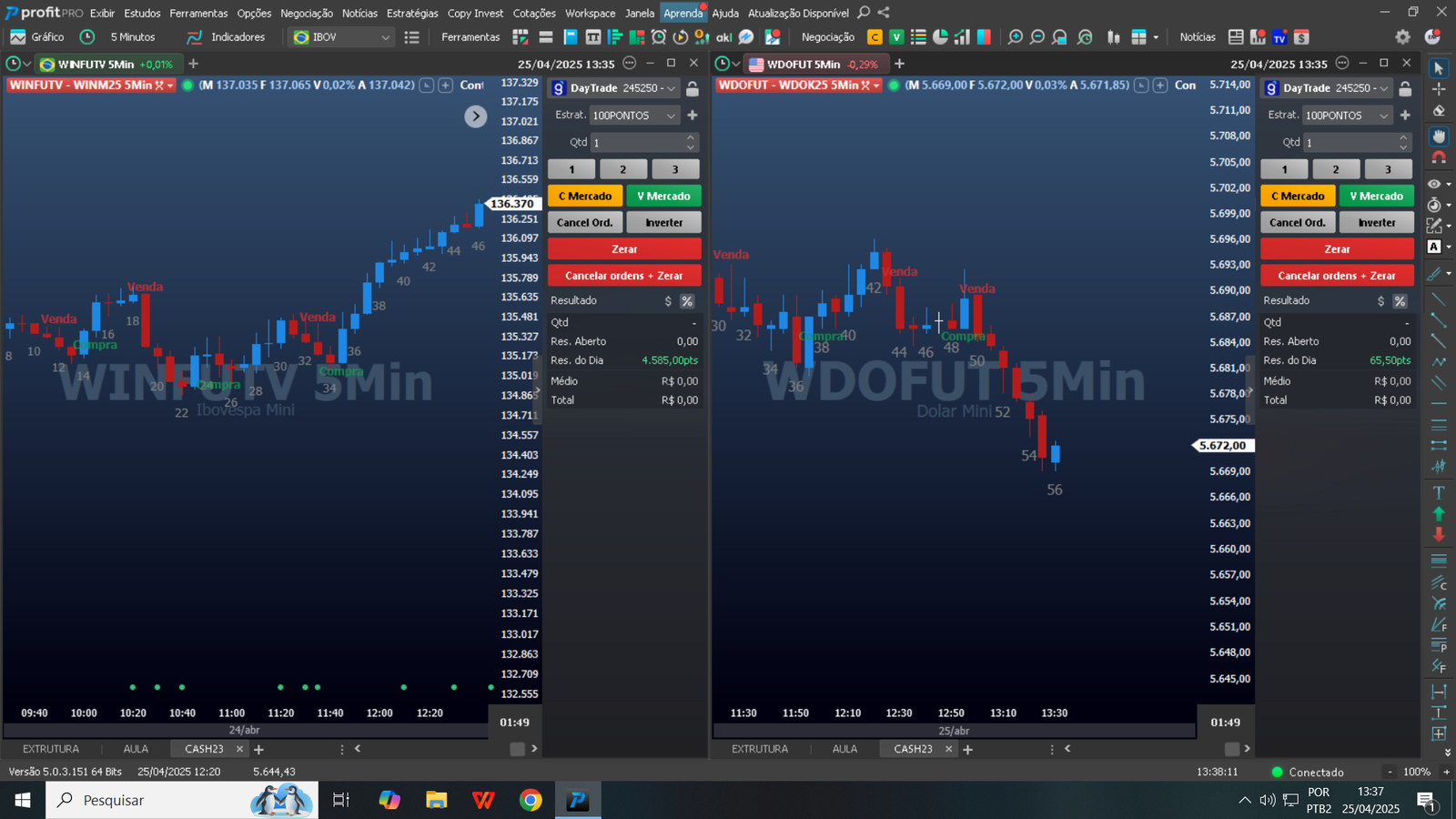Switch WDOFUT result to currency display
The width and height of the screenshot is (1456, 819).
point(1380,301)
